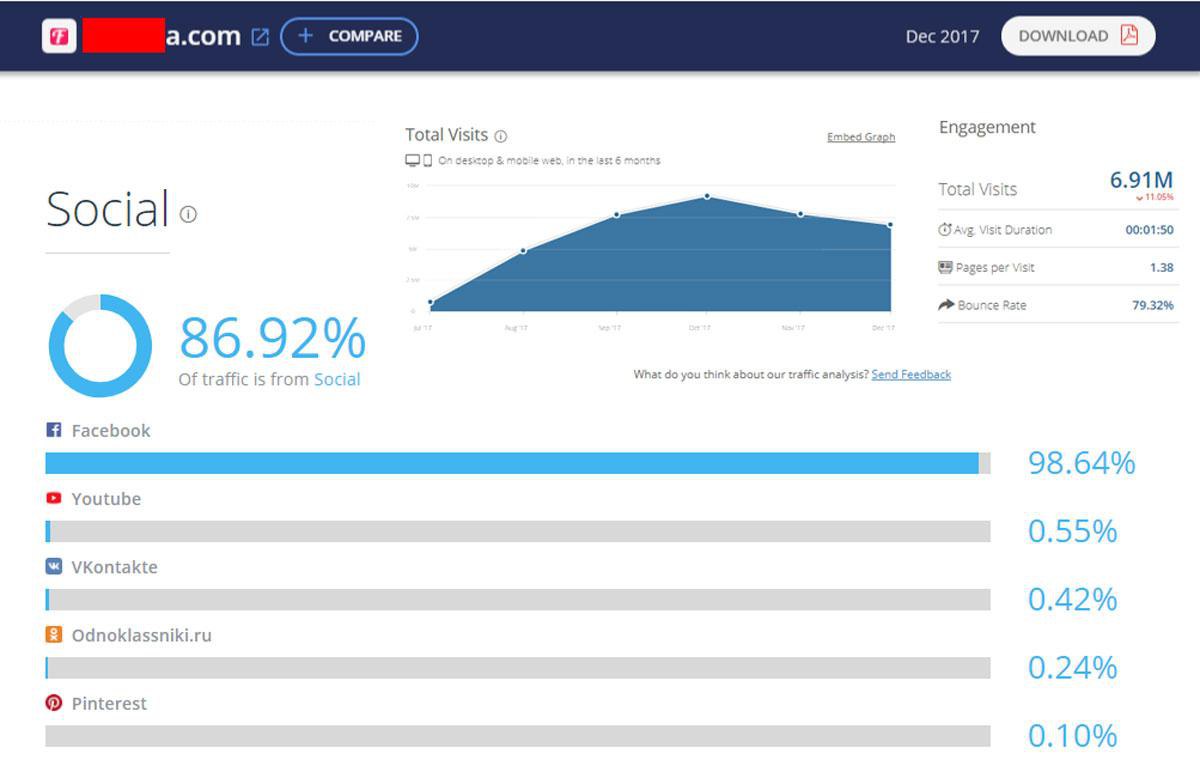Viewport: 1200px width, 772px height.
Task: Click the Compare button
Action: [x=349, y=36]
